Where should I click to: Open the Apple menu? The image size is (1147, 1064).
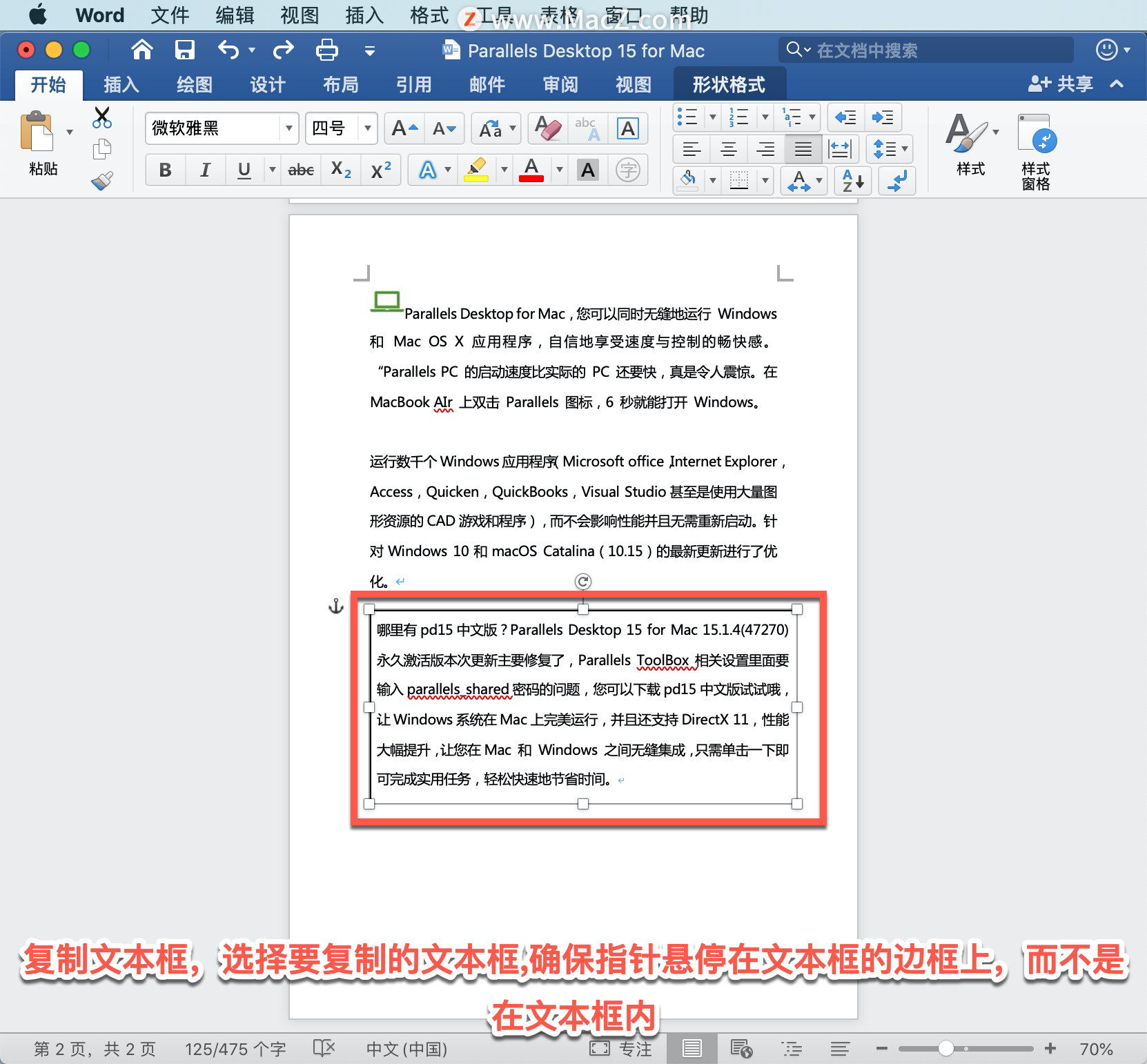click(38, 14)
